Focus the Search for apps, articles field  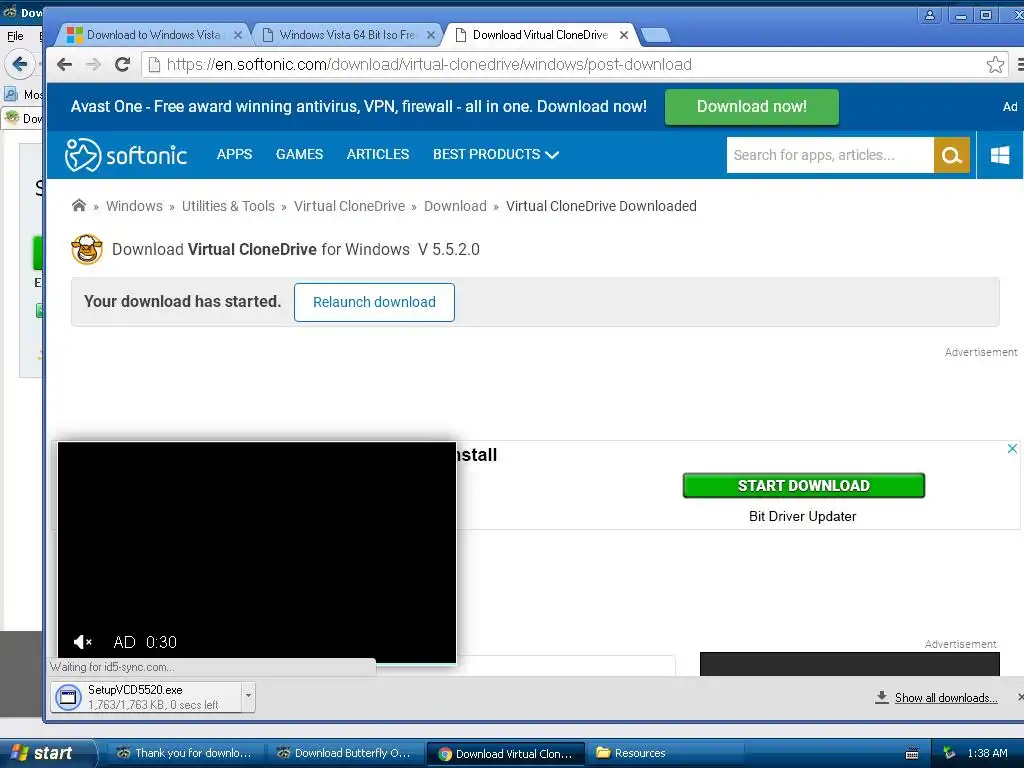(830, 155)
